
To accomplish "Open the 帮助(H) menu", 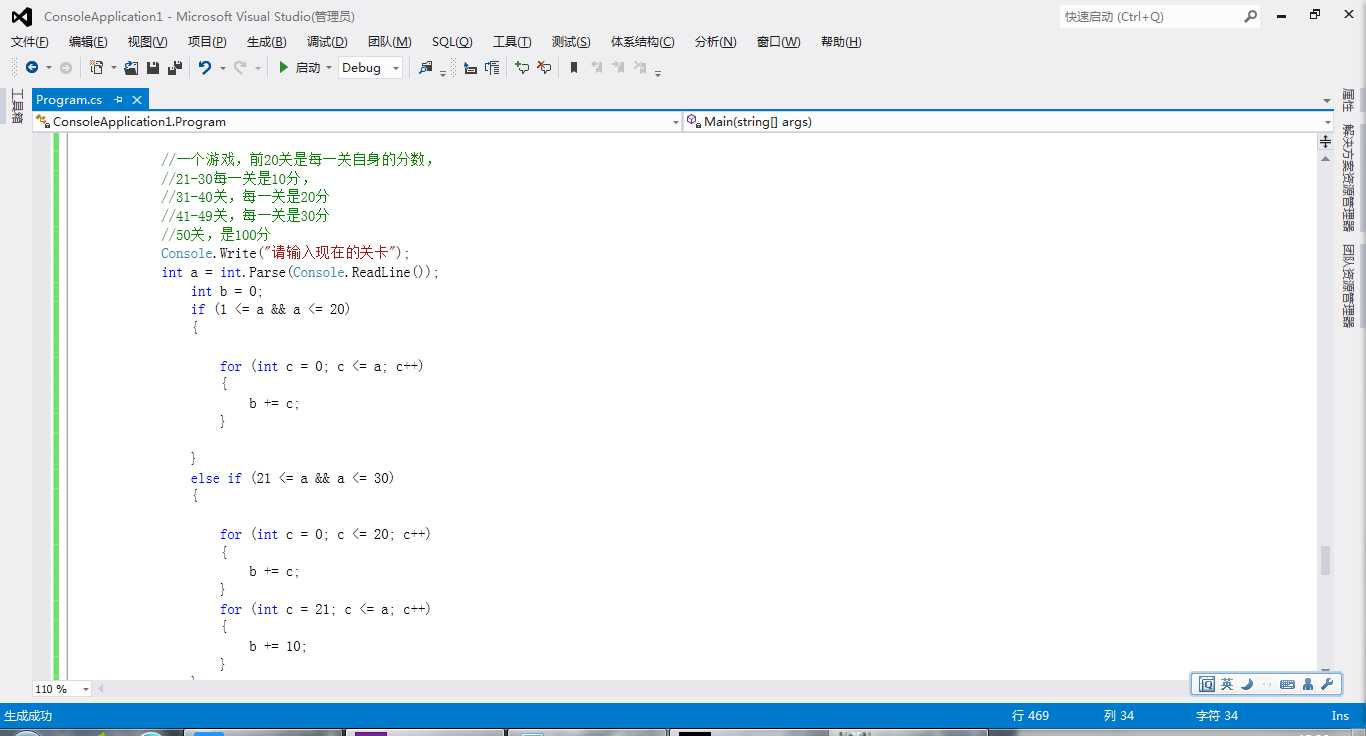I will tap(841, 42).
